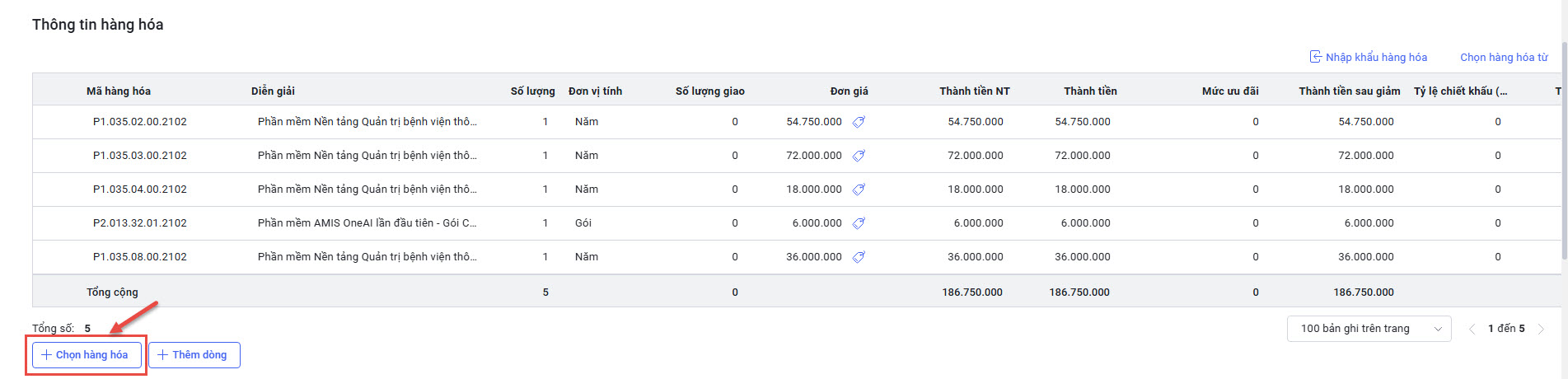Open the "100 bản ghi trên trang" dropdown
The image size is (1568, 379).
point(1369,329)
